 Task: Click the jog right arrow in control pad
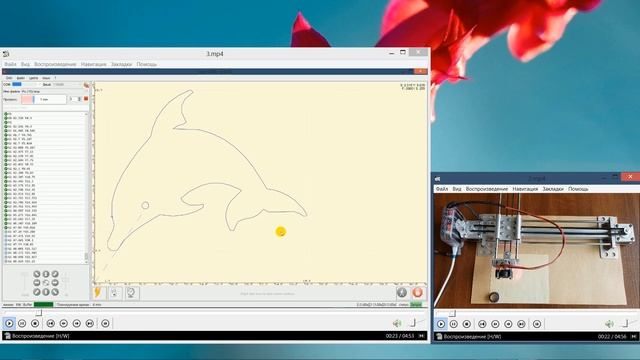tap(55, 283)
